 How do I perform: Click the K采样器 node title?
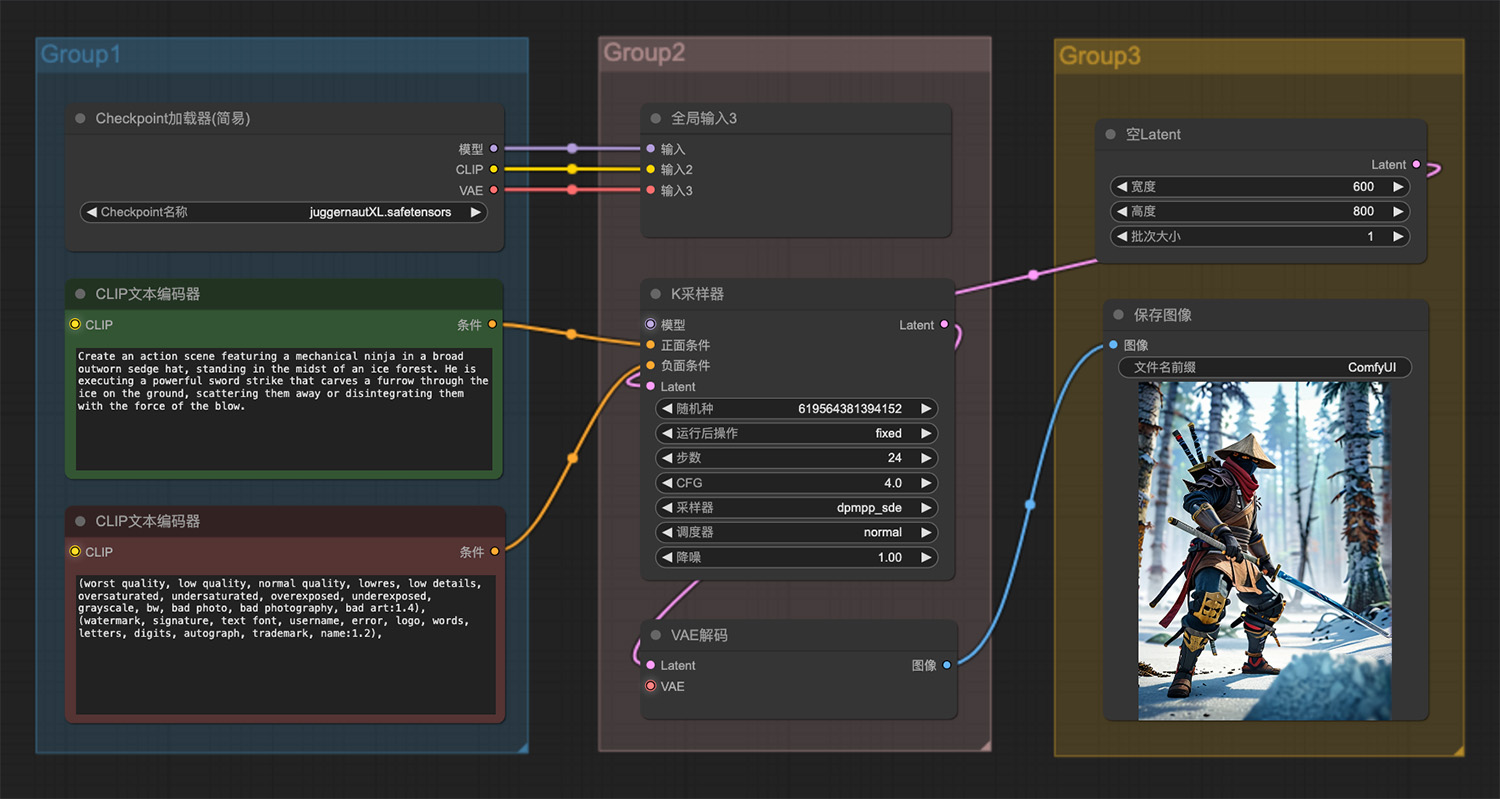697,294
